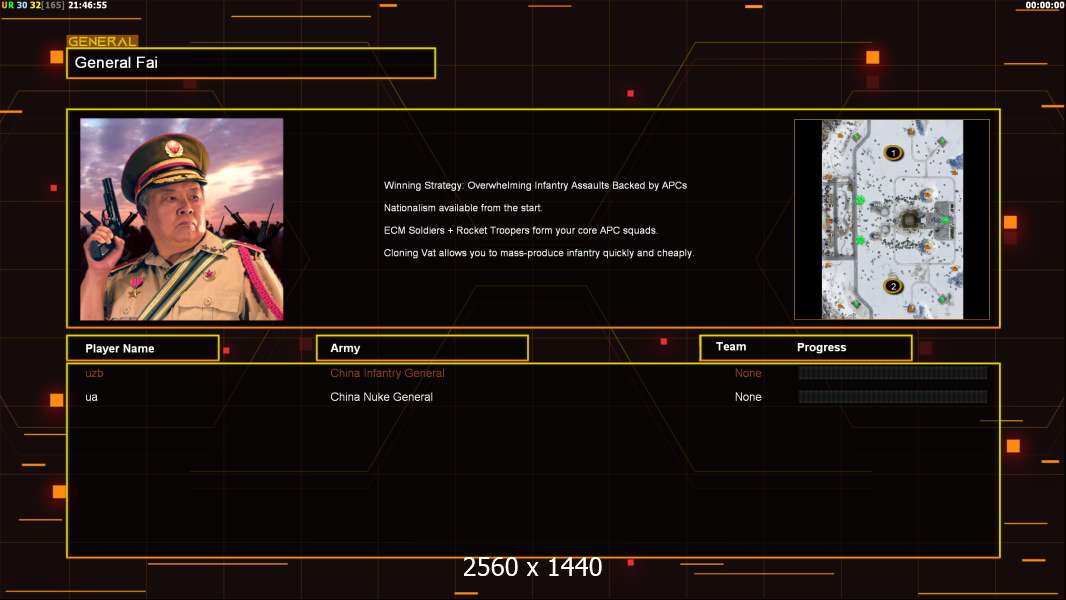1066x600 pixels.
Task: Click the China Infantry General army entry
Action: pyautogui.click(x=387, y=373)
